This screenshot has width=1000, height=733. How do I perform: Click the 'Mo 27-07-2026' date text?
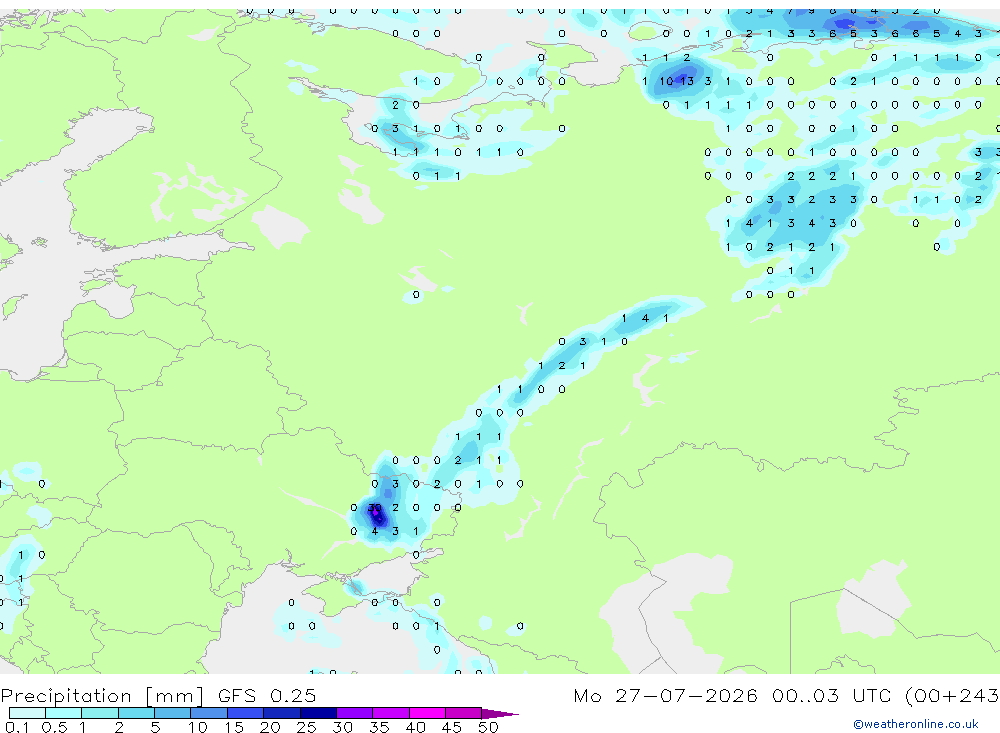[665, 695]
